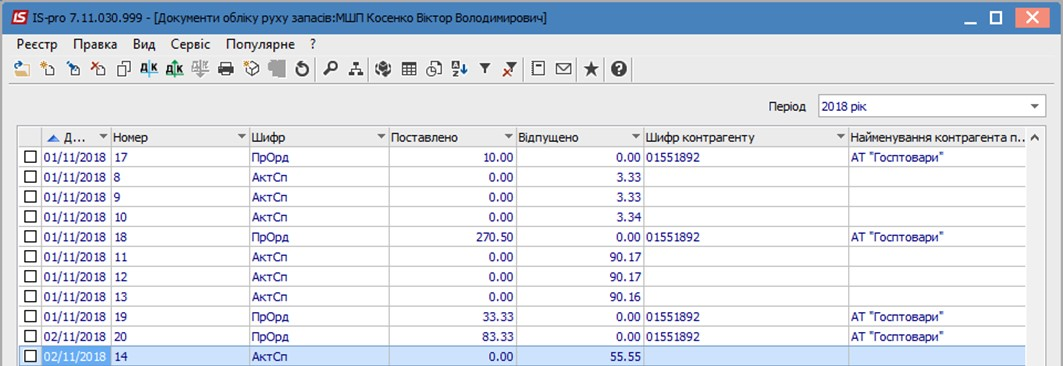Click the scrollbar up arrow of the table

pyautogui.click(x=1034, y=138)
